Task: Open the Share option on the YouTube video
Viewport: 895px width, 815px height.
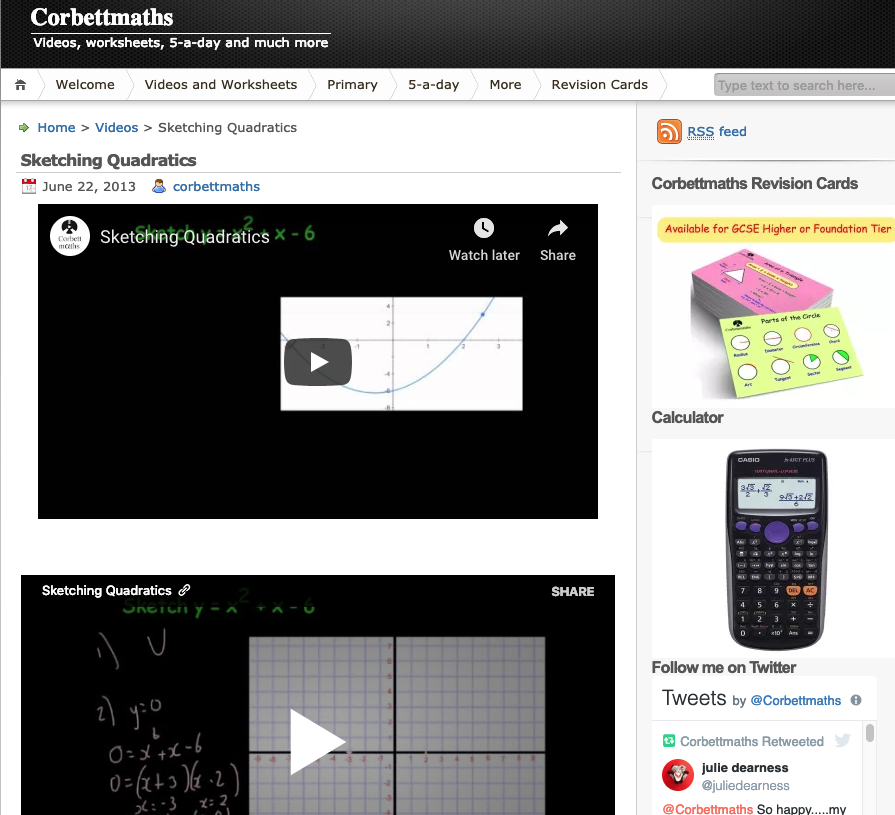Action: (557, 229)
